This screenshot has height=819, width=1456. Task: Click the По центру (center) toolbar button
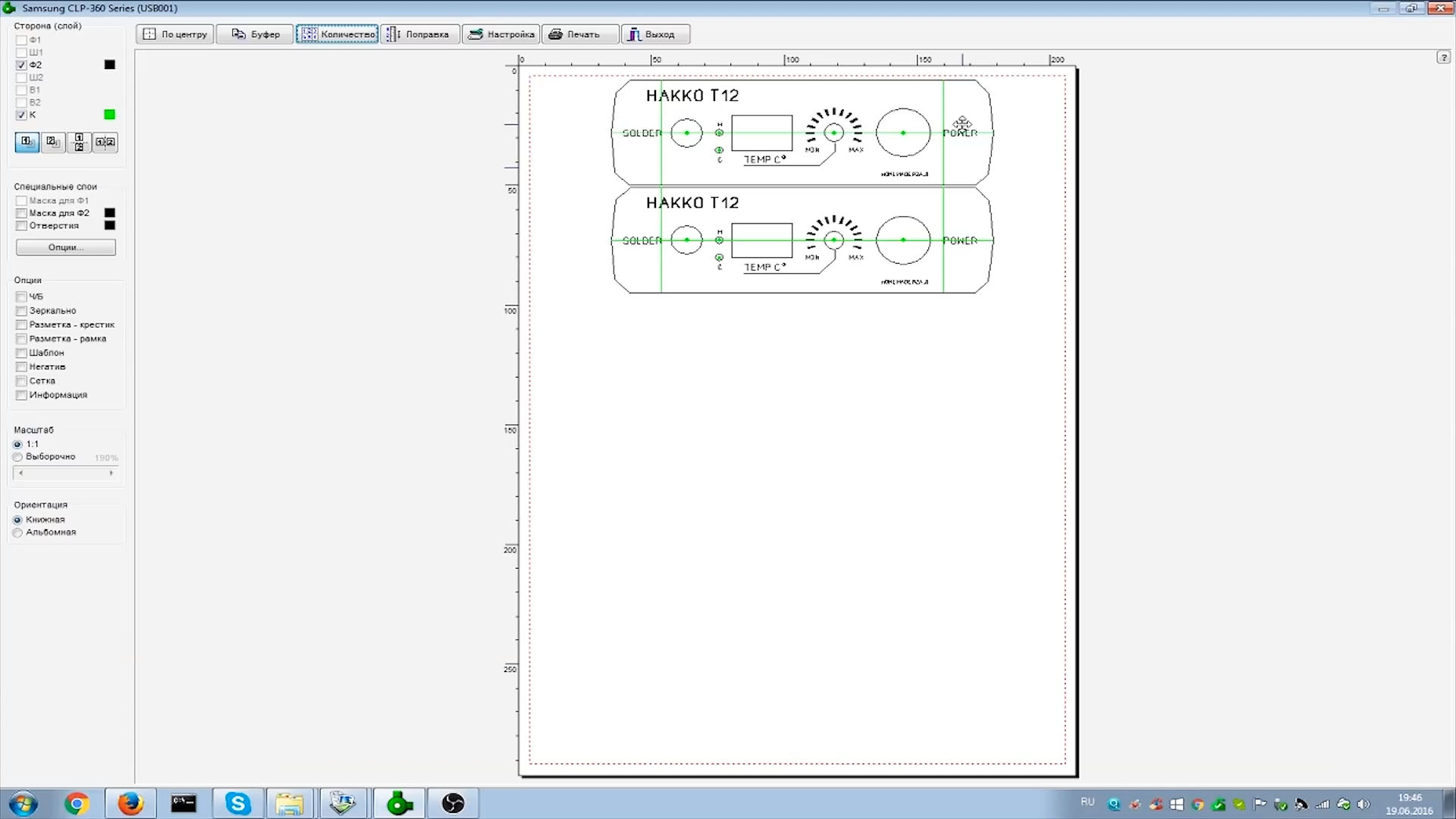pos(175,34)
